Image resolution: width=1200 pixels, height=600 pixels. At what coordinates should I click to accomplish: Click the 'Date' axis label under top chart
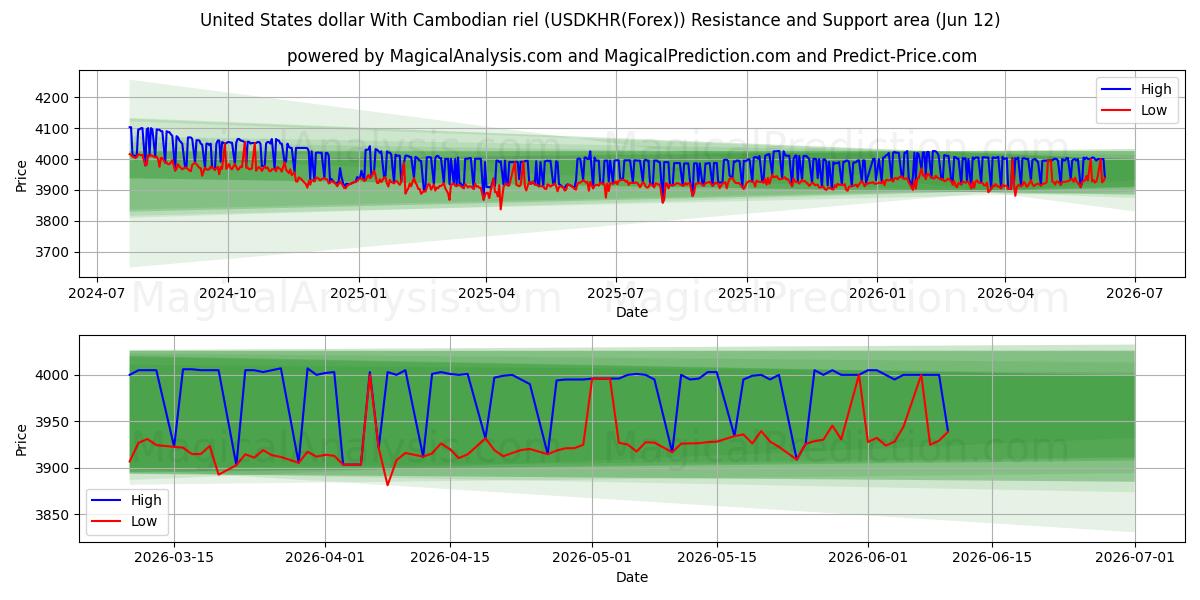pyautogui.click(x=632, y=312)
